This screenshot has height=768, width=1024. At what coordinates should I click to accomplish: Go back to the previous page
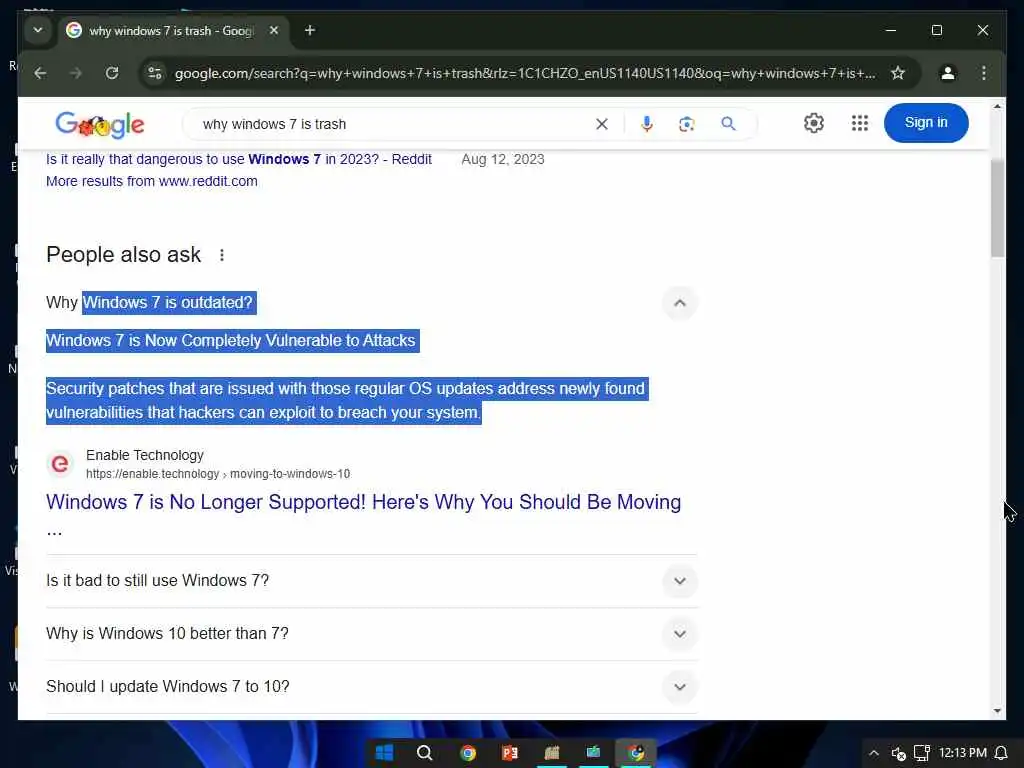click(40, 73)
